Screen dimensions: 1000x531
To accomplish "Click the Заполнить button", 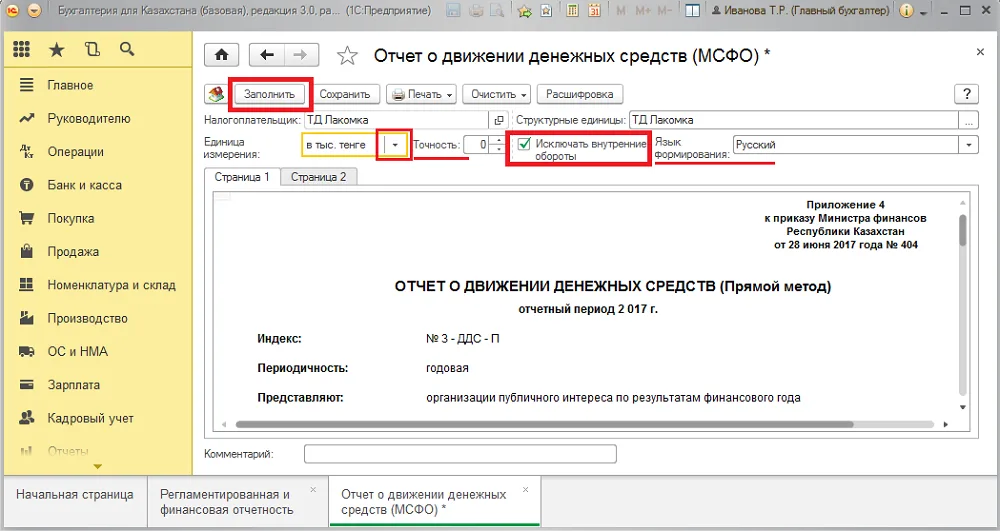I will (270, 94).
